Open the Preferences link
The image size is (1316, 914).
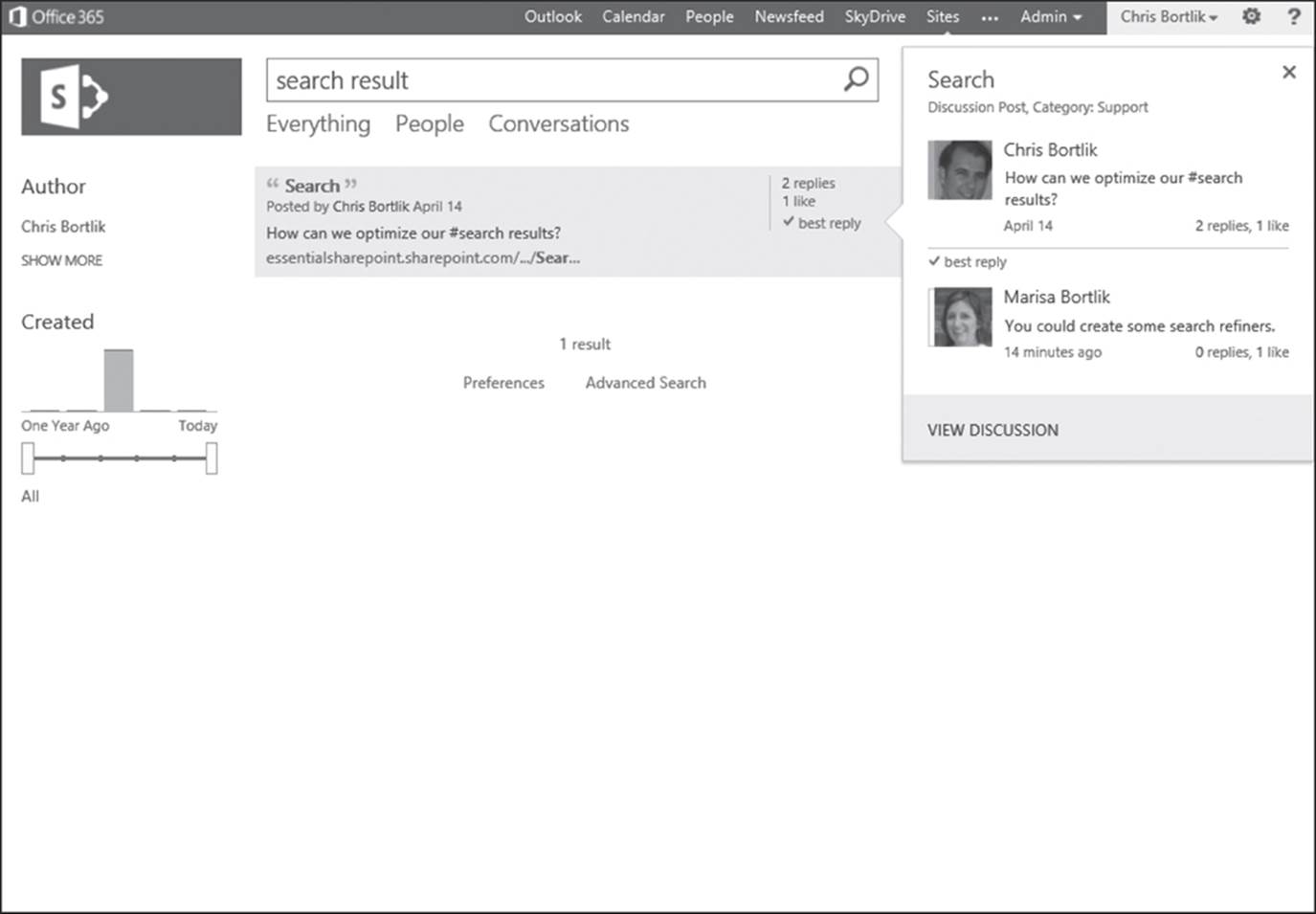pos(503,383)
